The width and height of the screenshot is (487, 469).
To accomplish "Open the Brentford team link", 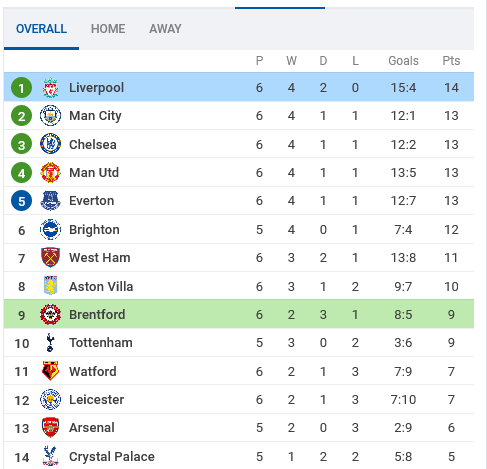I will (x=97, y=314).
